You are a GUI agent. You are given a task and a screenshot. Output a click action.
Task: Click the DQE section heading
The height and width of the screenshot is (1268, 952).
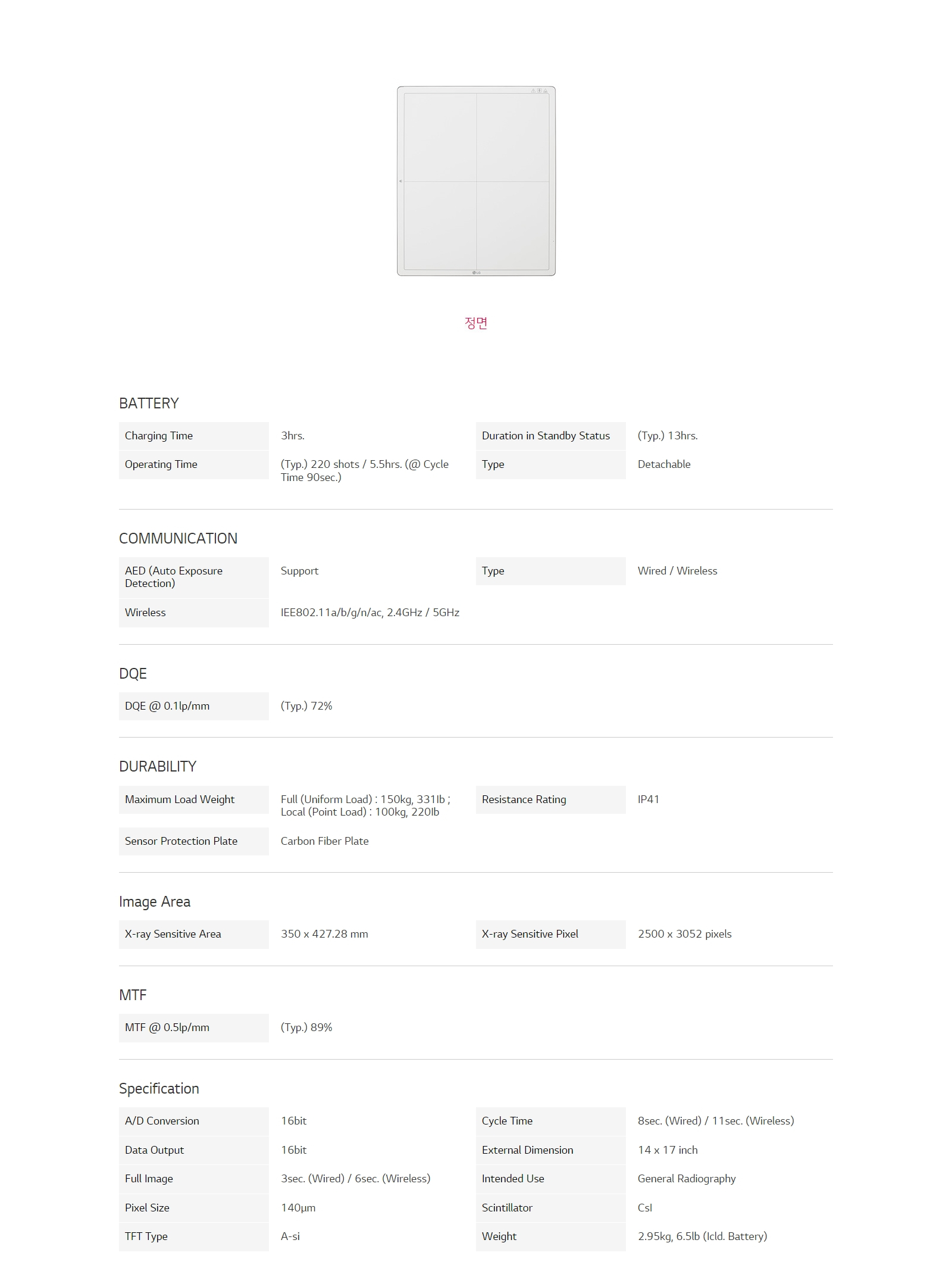pos(133,673)
